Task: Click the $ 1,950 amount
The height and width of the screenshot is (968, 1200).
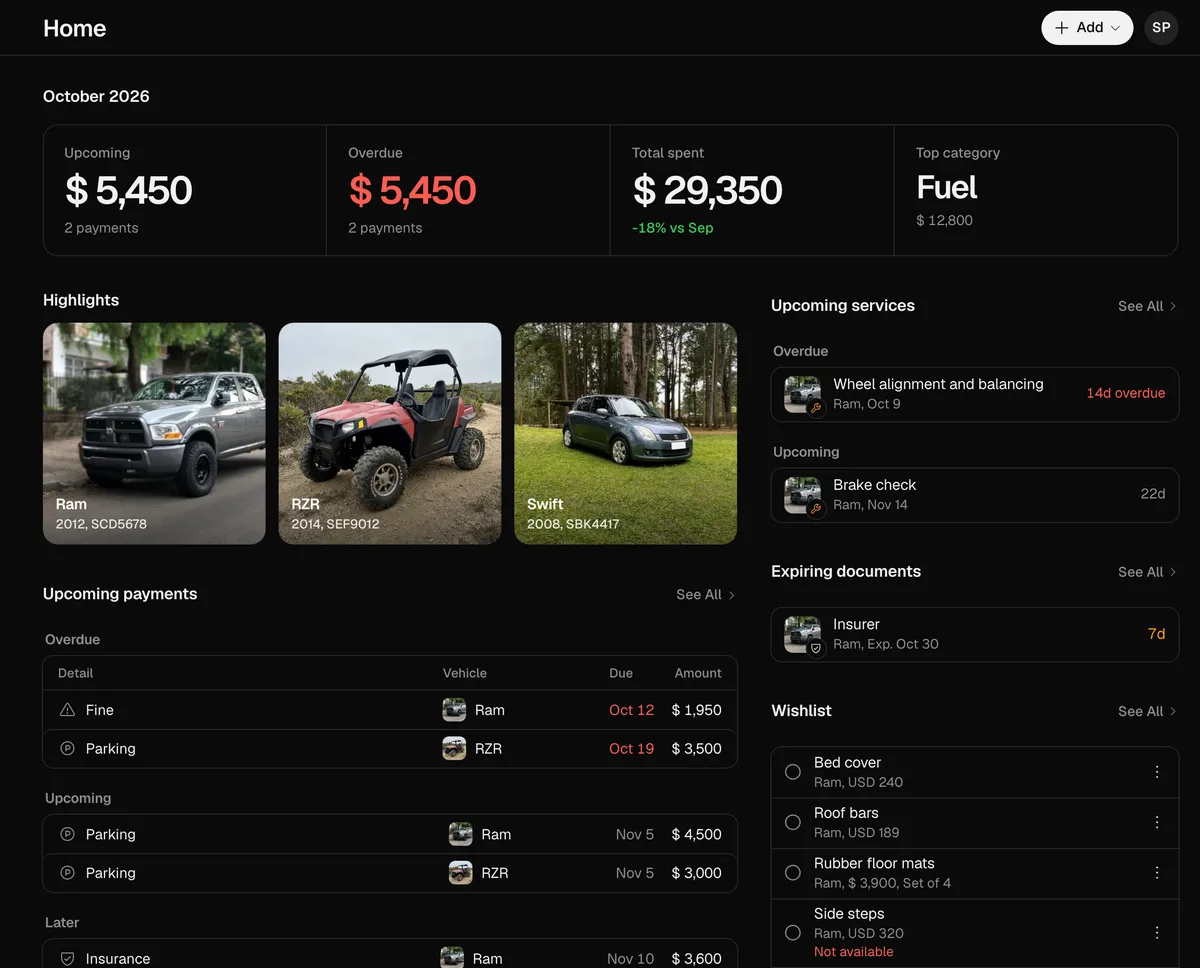Action: click(697, 710)
